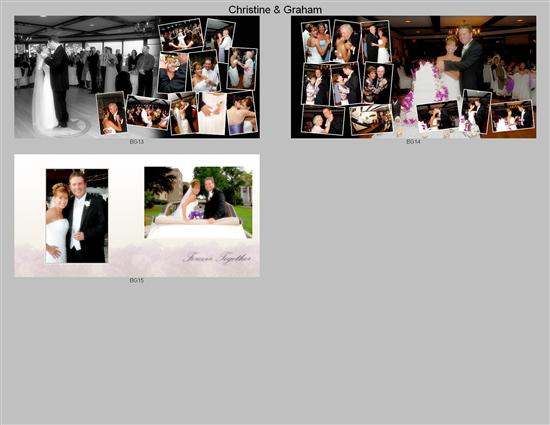Select the BG14 album spread thumbnail
This screenshot has width=550, height=425.
click(x=413, y=77)
